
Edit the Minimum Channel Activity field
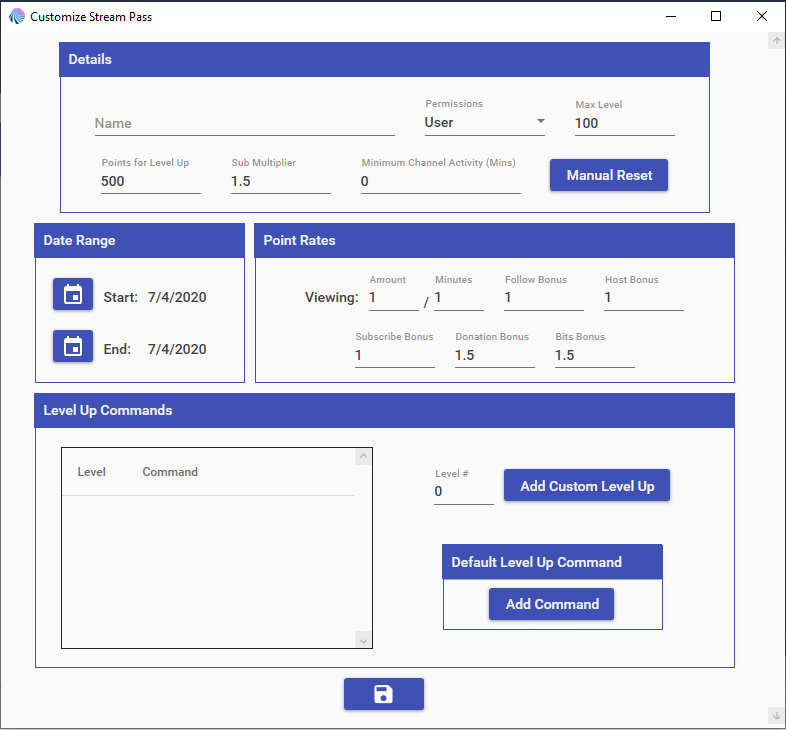tap(440, 181)
